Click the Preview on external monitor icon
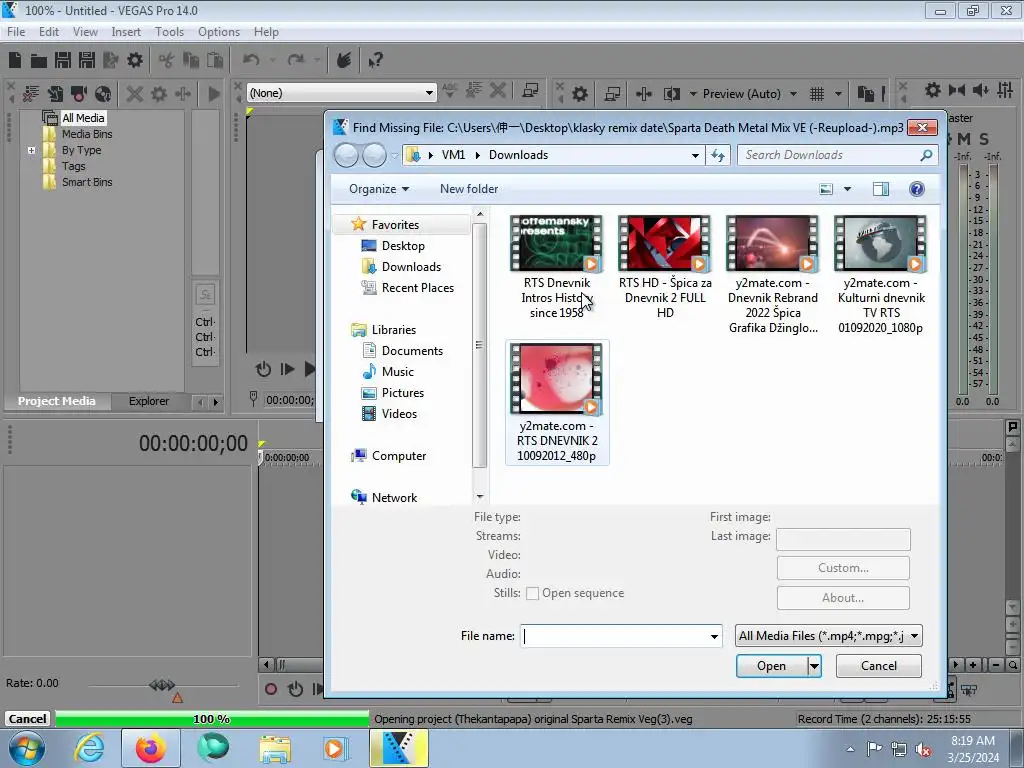The height and width of the screenshot is (768, 1024). click(612, 94)
